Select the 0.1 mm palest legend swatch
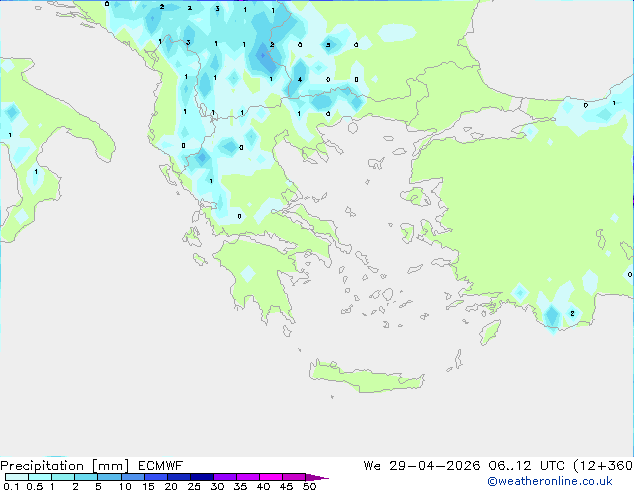The width and height of the screenshot is (634, 490). [17, 477]
